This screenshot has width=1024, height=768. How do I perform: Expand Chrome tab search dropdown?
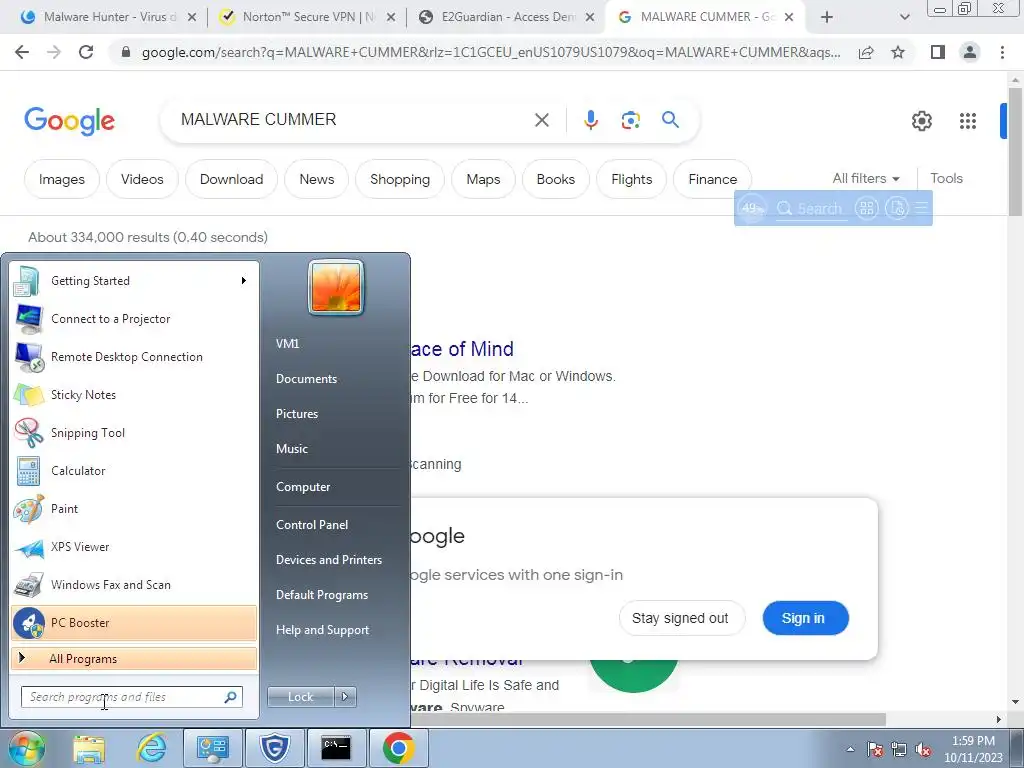coord(904,17)
